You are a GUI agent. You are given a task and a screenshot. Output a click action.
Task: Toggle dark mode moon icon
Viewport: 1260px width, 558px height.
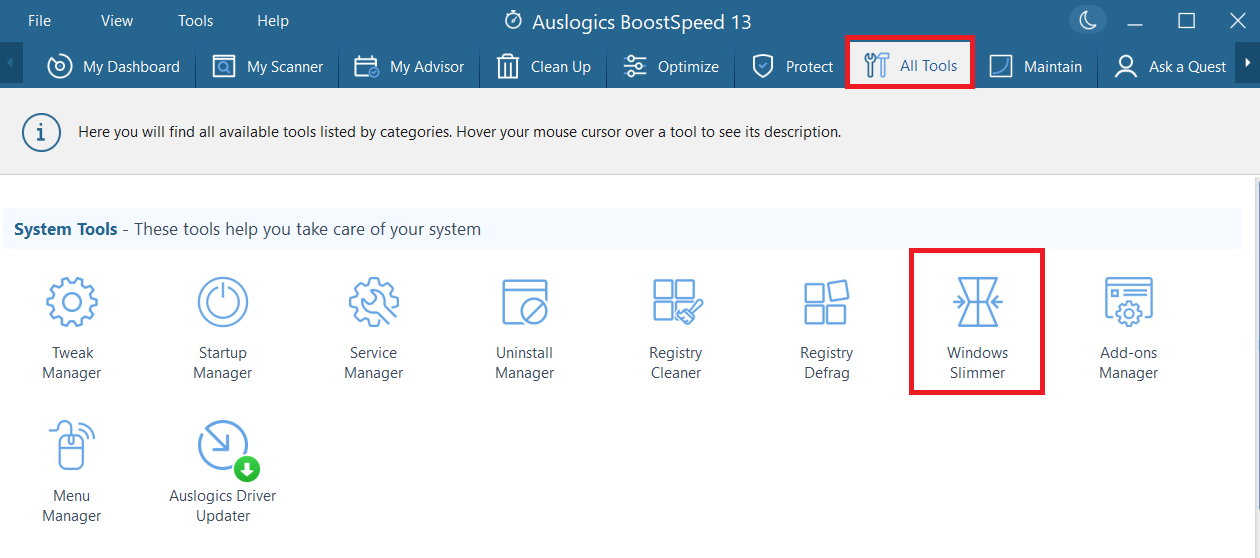1088,20
